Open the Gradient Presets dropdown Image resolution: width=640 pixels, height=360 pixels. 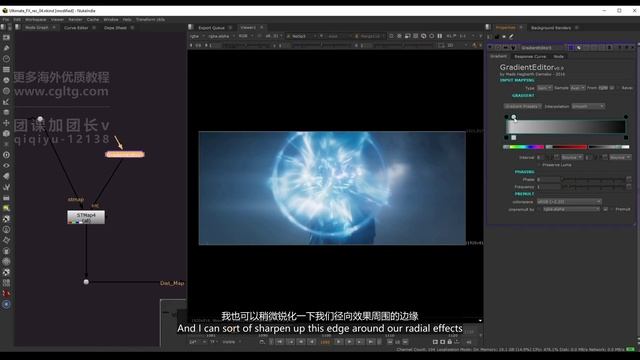(522, 106)
